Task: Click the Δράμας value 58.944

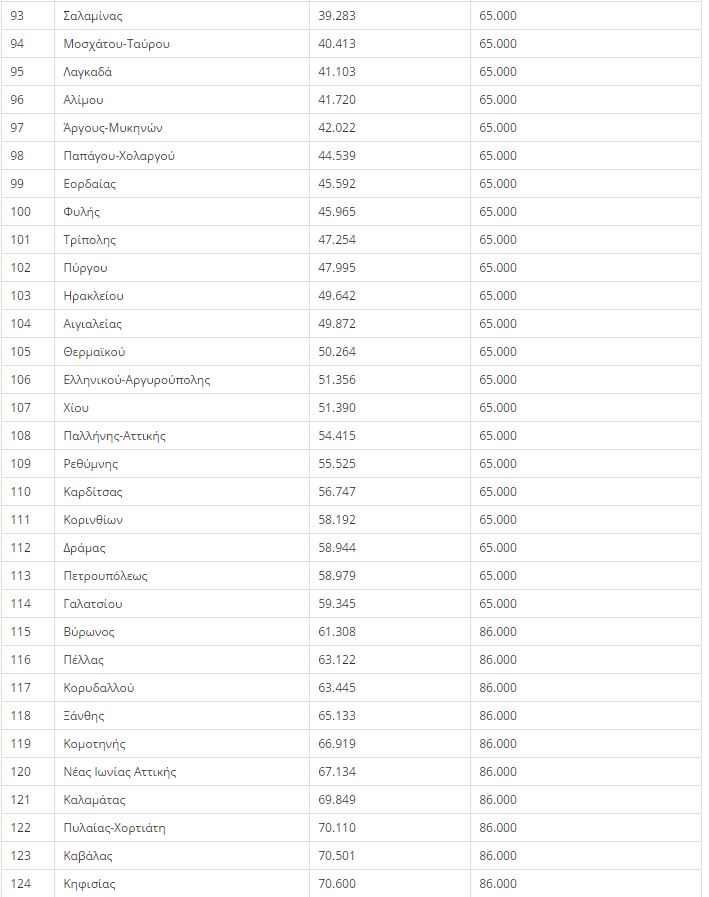Action: pos(337,548)
